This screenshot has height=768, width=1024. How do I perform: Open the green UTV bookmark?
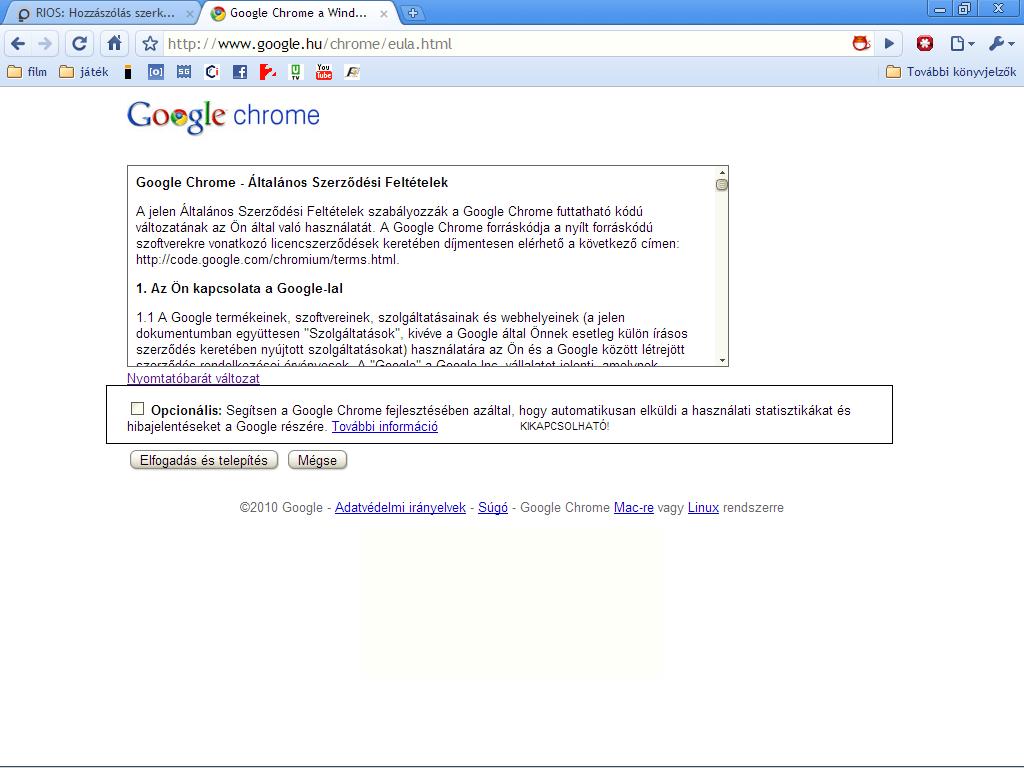point(296,72)
